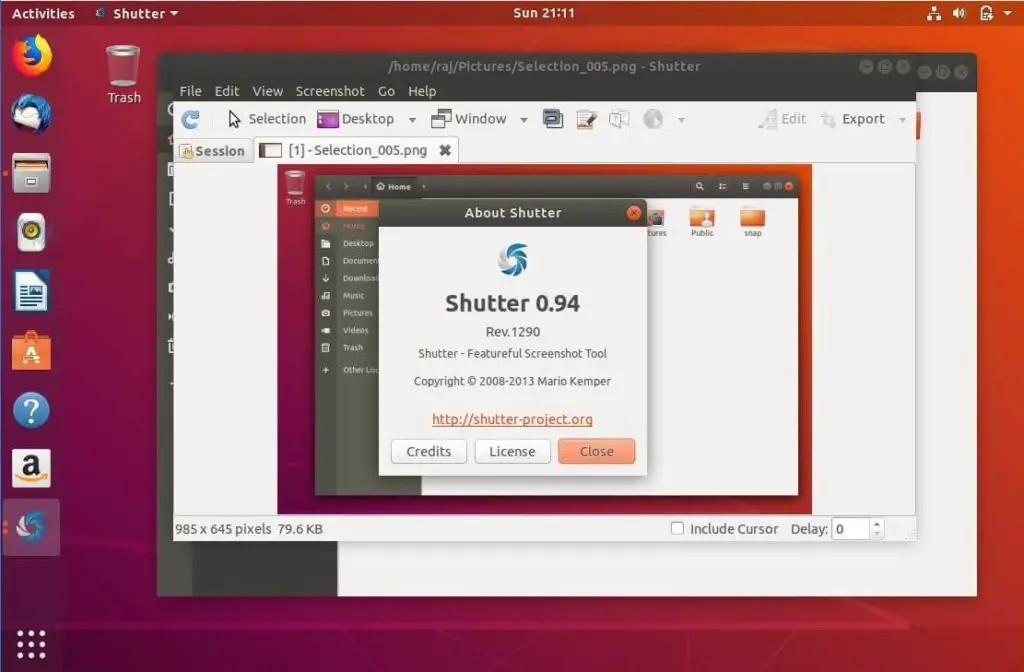
Task: Switch to the Session tab
Action: 213,151
